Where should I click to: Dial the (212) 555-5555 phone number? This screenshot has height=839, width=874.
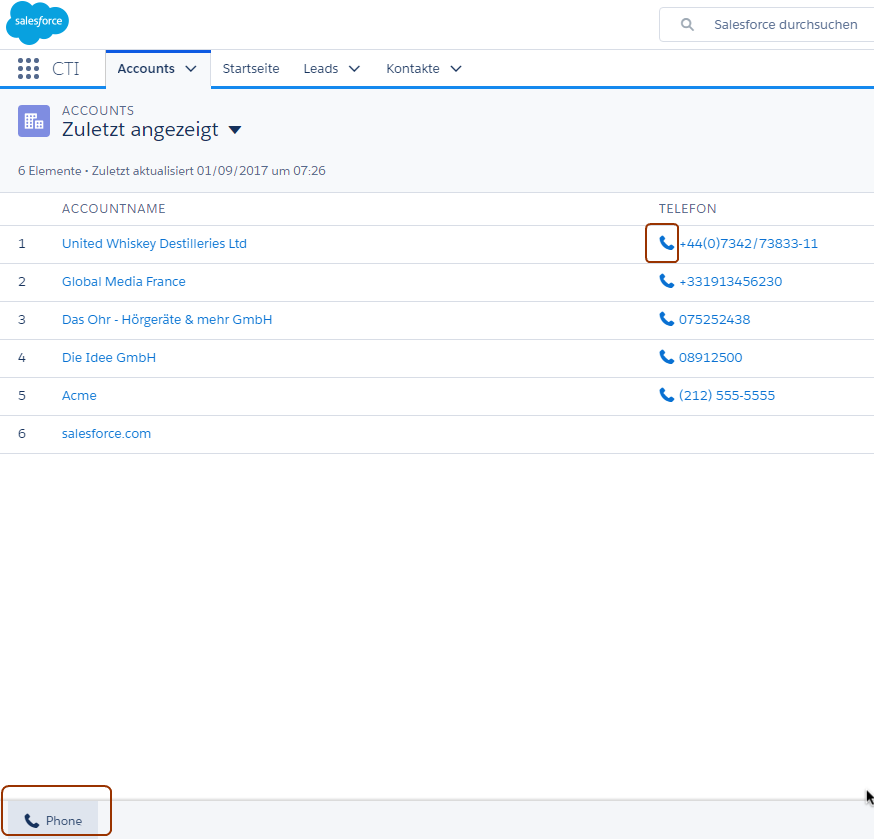727,395
